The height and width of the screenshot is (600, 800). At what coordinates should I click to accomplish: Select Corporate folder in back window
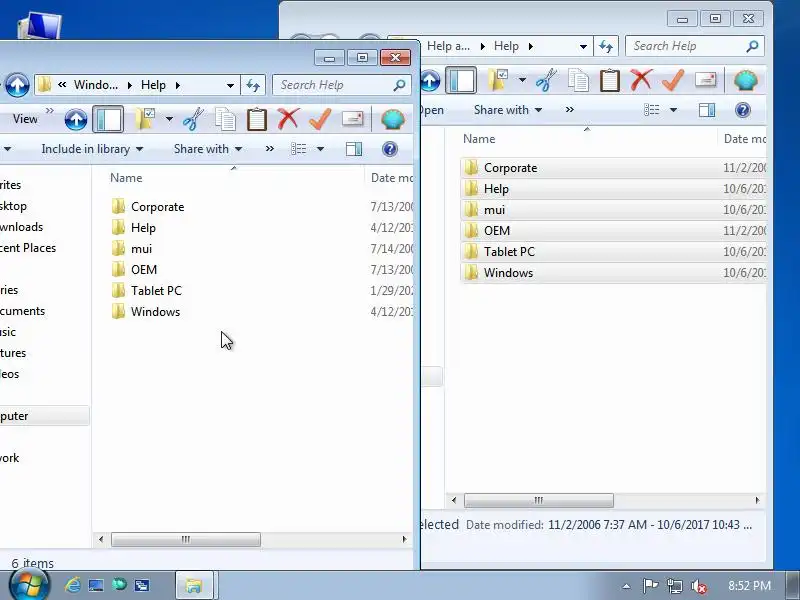click(511, 167)
